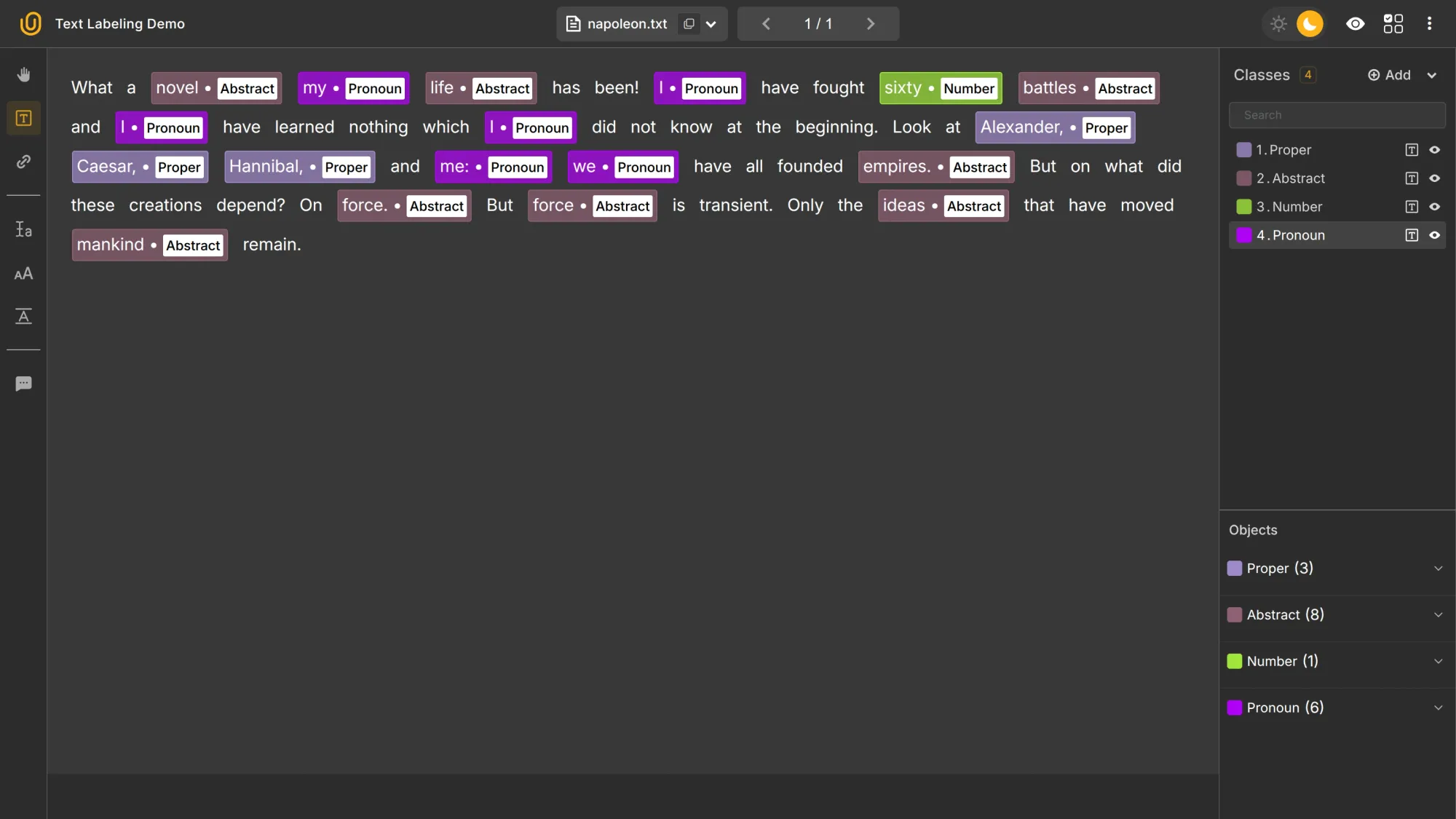Open the dropdown next to Add
The image size is (1456, 819).
[x=1432, y=75]
